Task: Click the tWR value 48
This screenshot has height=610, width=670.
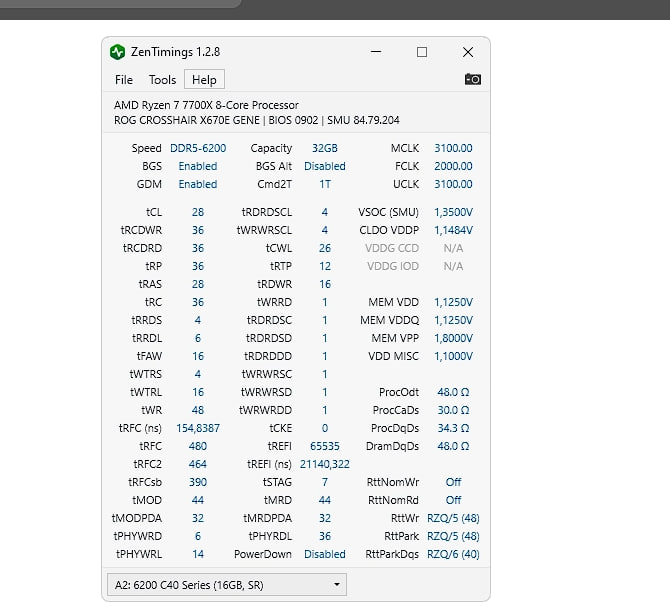Action: click(198, 410)
